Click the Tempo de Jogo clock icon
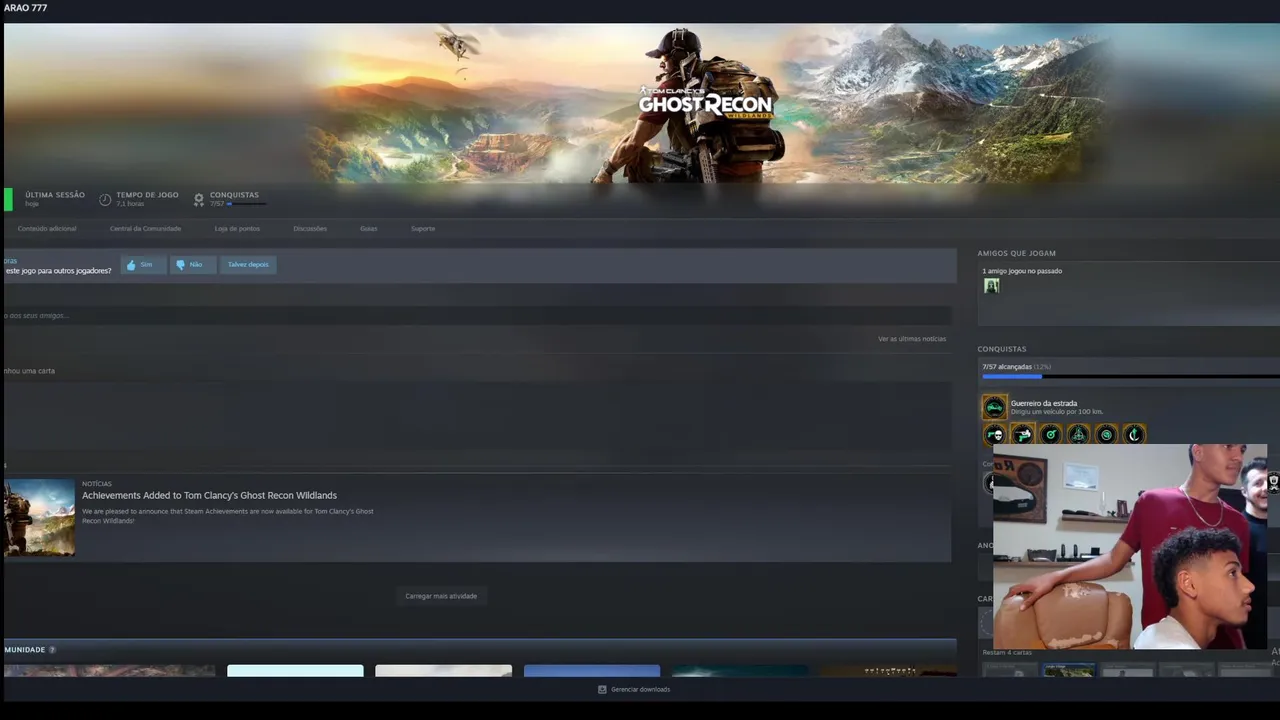Screen dimensions: 1280x720 pyautogui.click(x=105, y=199)
